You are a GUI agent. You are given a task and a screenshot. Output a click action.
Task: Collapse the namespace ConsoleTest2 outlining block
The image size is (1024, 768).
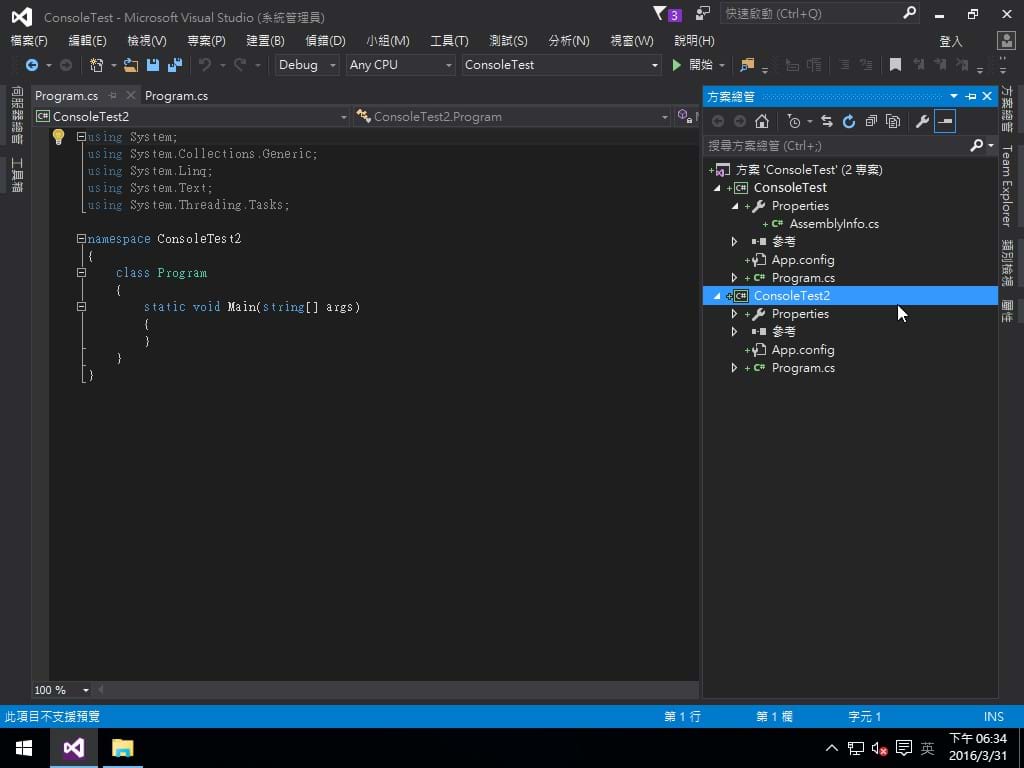coord(81,238)
